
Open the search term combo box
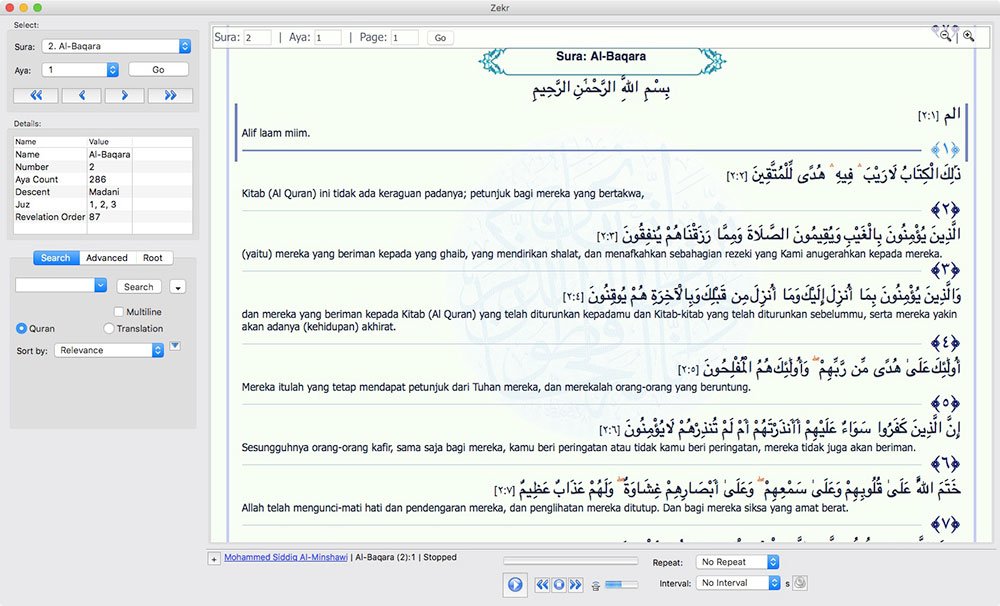coord(61,285)
